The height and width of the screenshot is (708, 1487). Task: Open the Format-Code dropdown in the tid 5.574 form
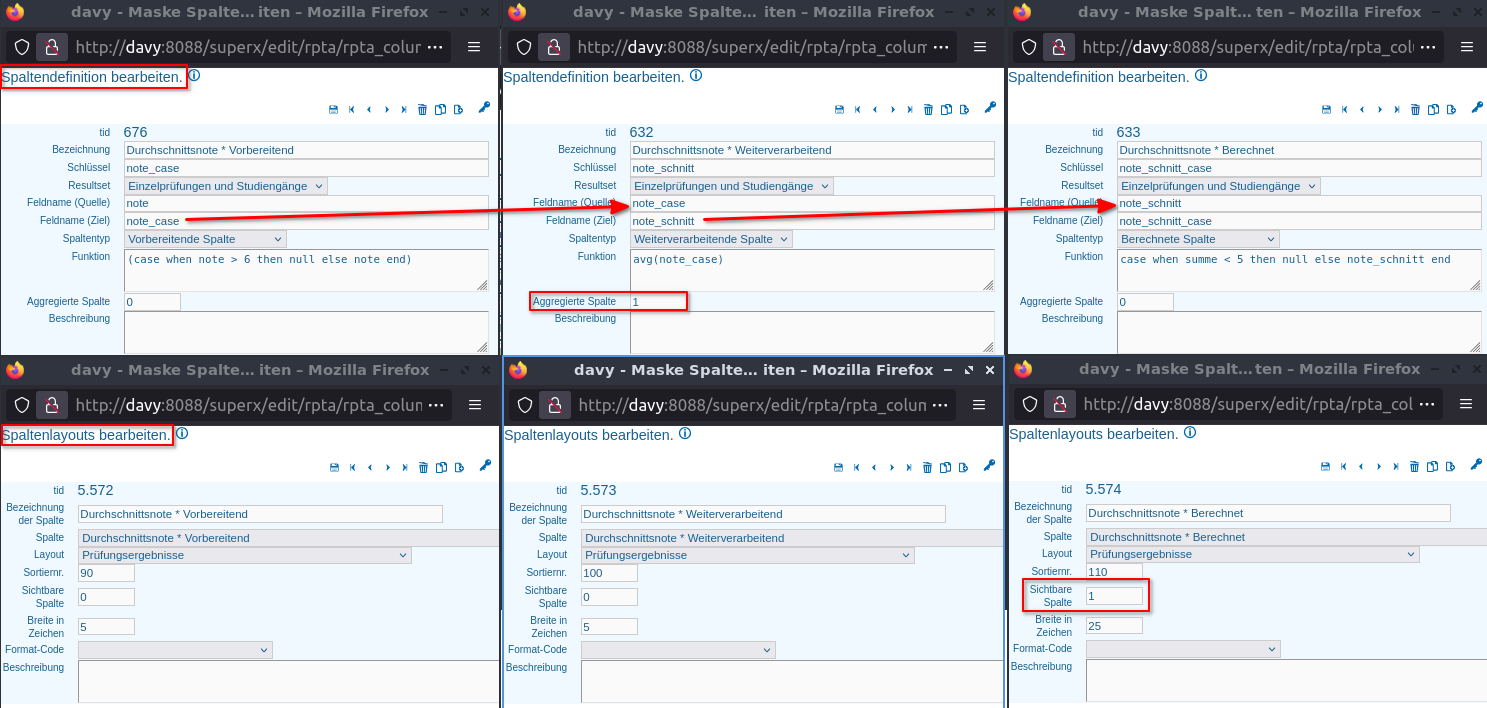1182,649
